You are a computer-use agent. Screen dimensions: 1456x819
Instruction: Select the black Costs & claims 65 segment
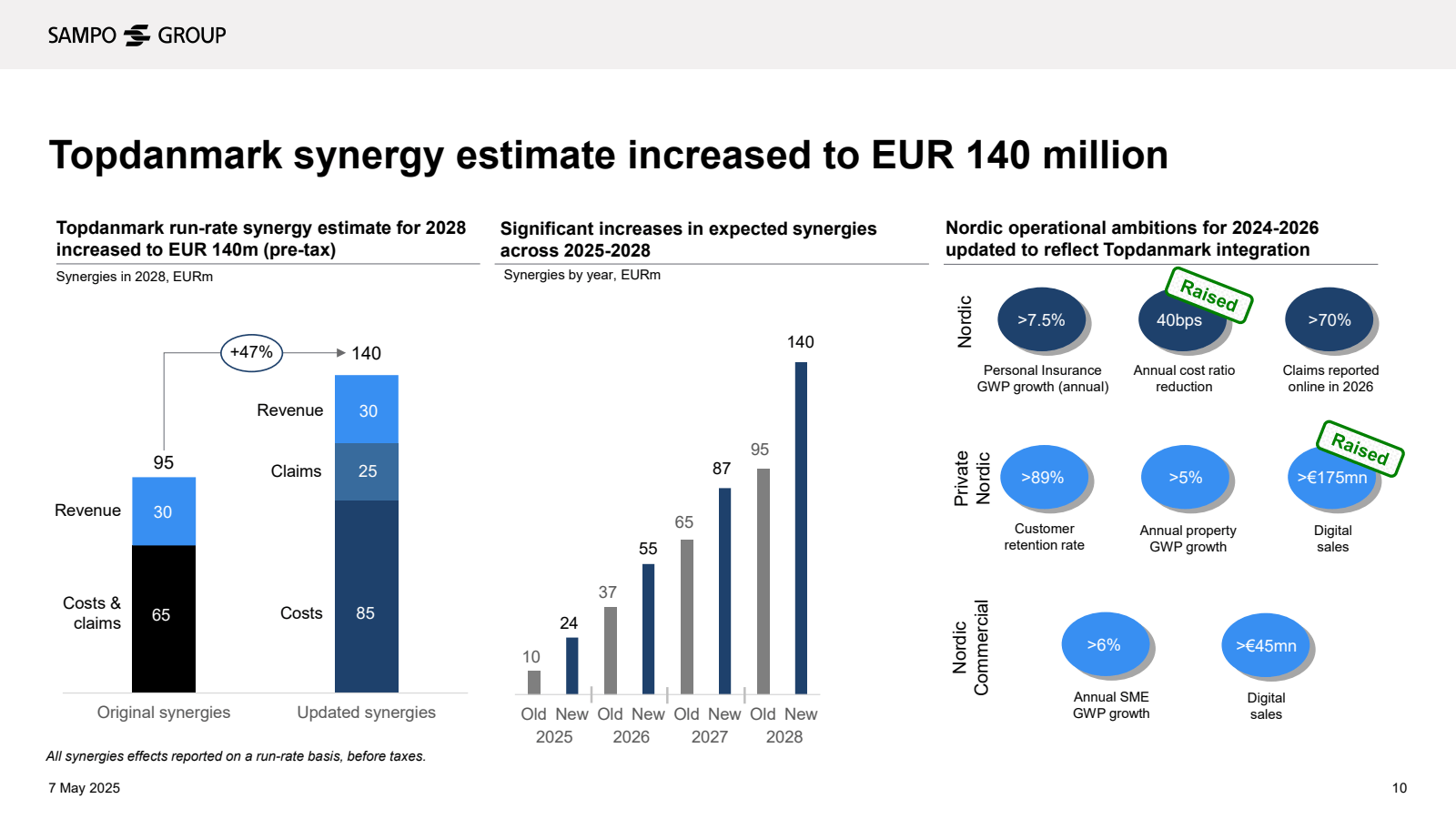(164, 619)
